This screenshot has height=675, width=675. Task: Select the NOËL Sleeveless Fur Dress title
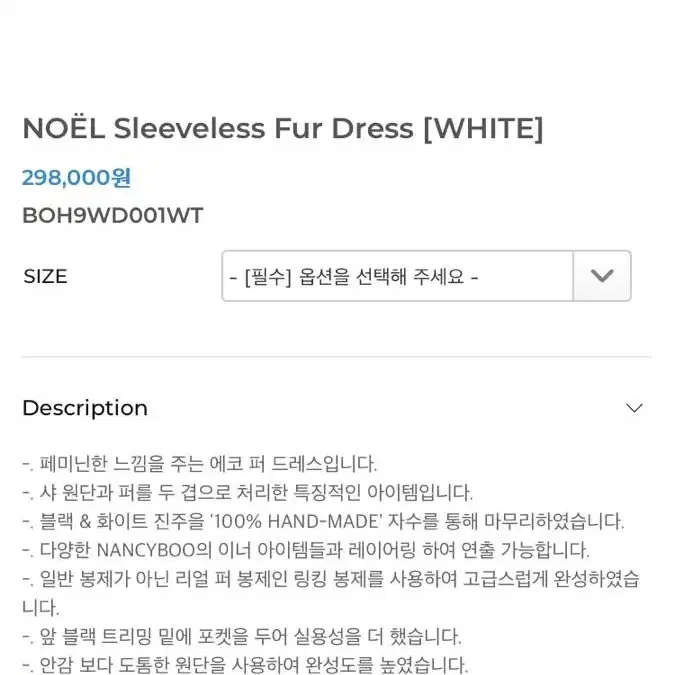tap(282, 128)
